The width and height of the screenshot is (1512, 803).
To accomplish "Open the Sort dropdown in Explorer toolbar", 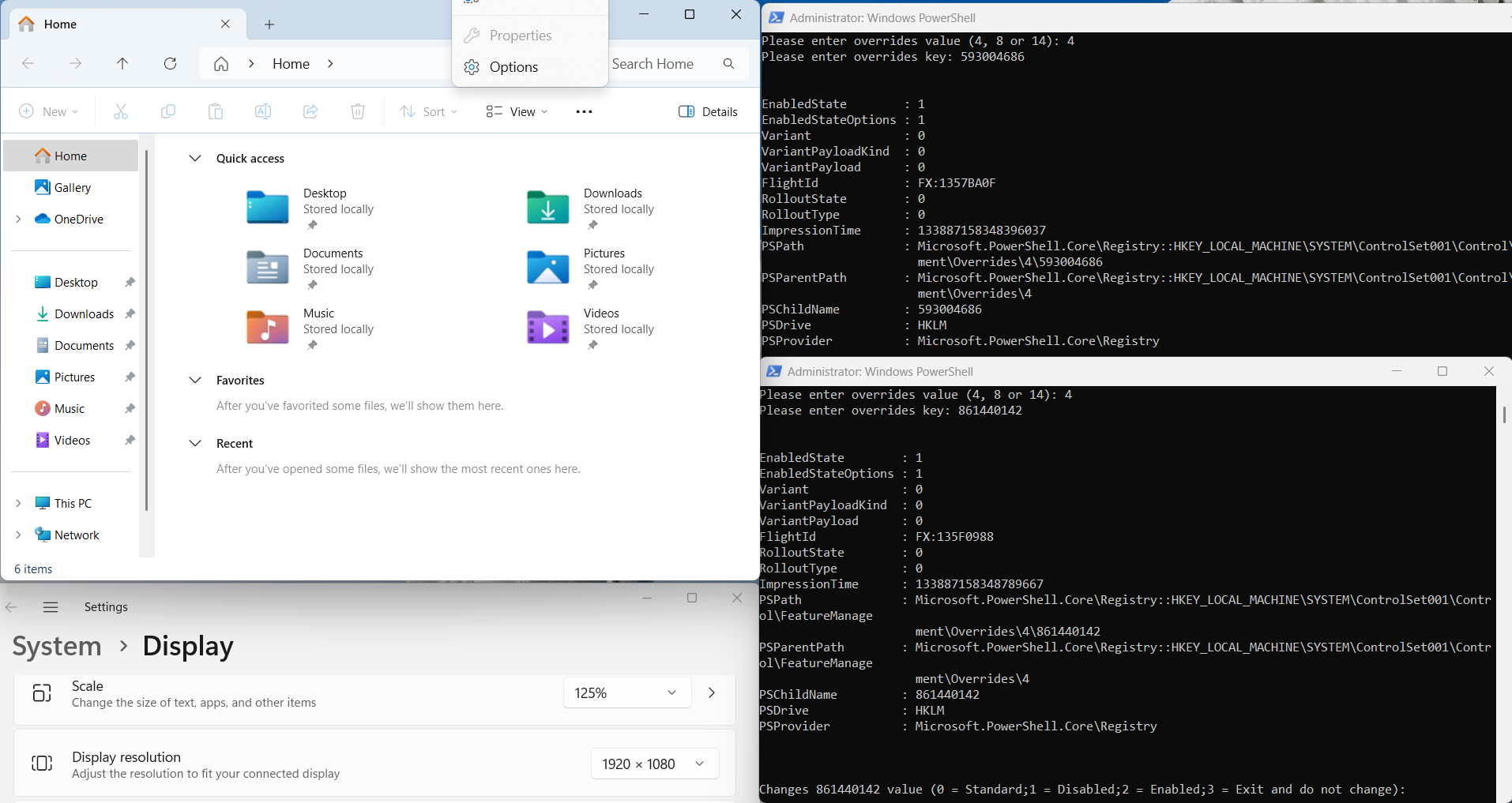I will click(x=429, y=111).
